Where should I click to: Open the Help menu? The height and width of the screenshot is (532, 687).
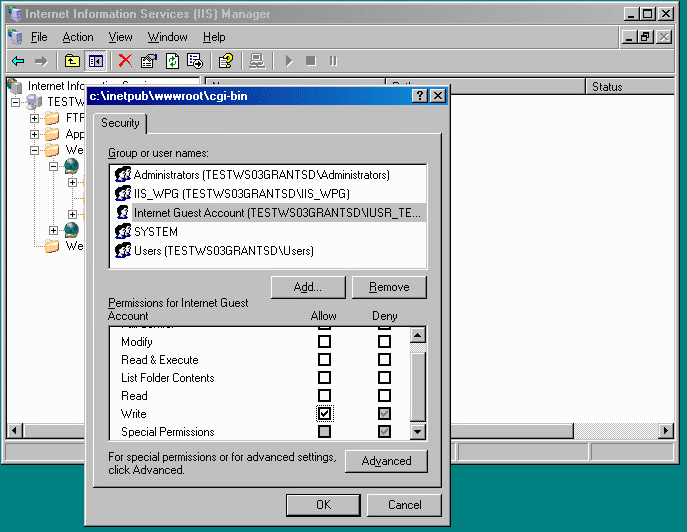214,37
